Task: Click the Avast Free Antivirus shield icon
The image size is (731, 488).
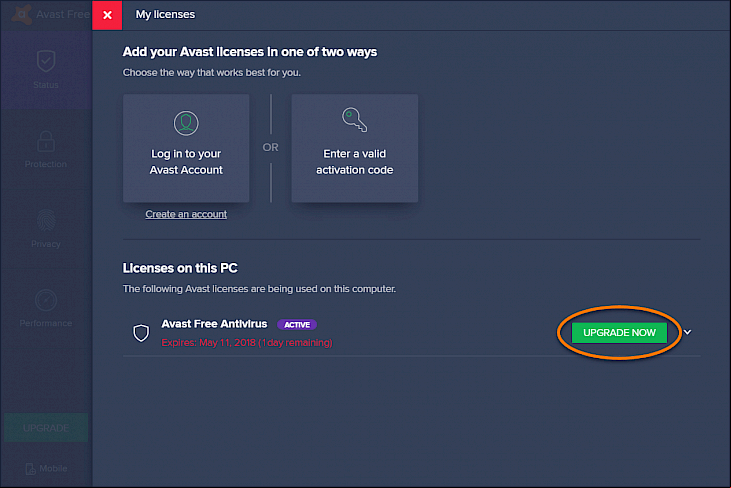Action: [x=141, y=333]
